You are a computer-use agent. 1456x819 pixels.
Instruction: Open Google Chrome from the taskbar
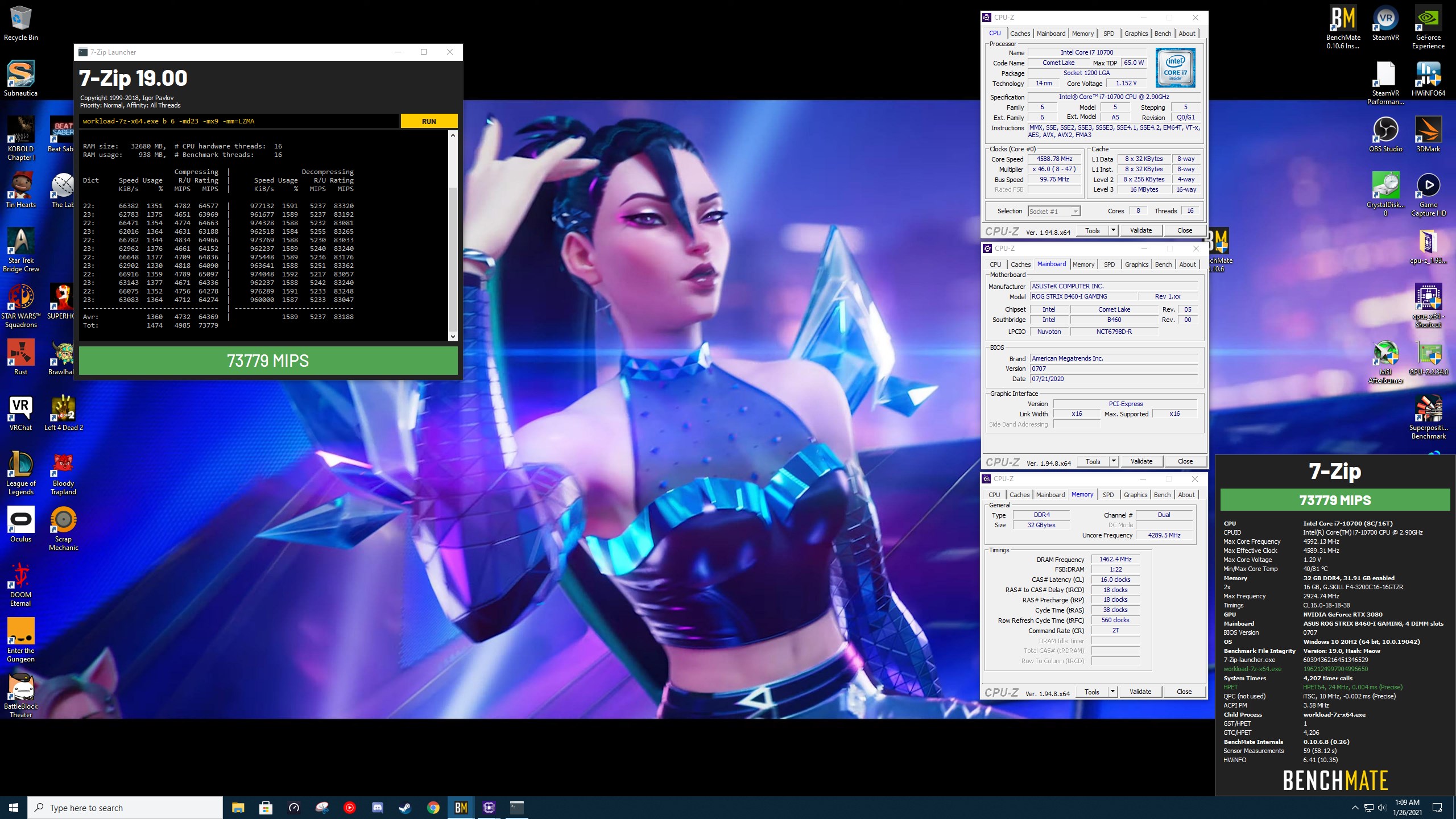coord(433,808)
